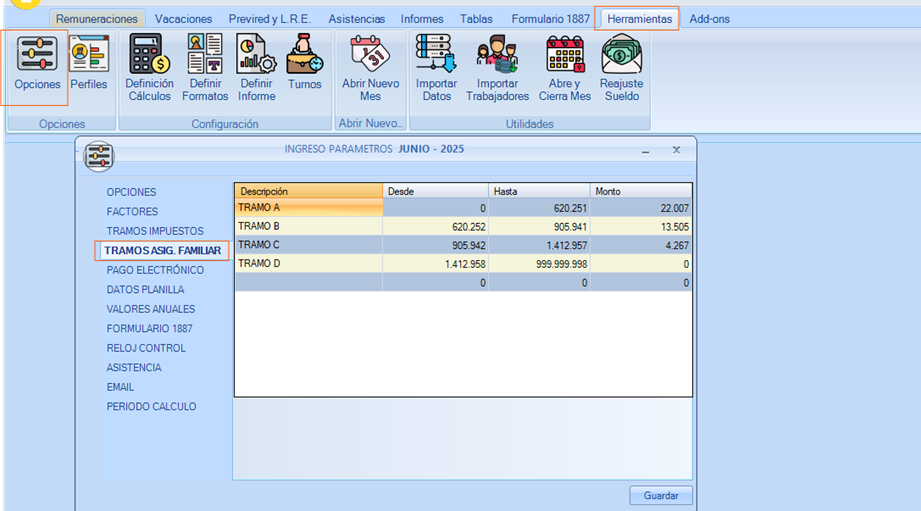
Task: Select TRAMOS IMPUESTOS in the sidebar
Action: click(154, 231)
